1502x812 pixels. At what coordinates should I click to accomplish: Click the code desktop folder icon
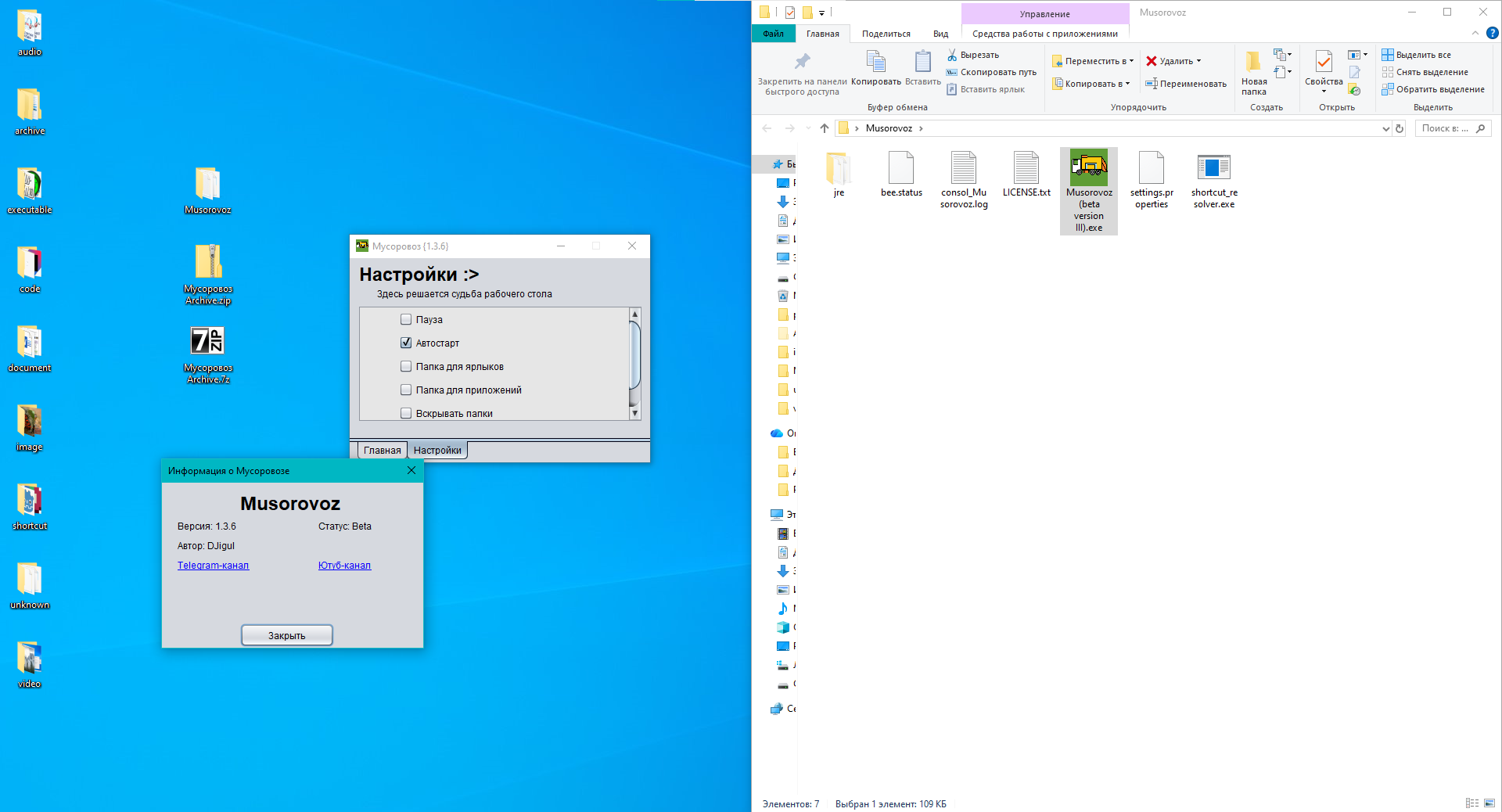click(30, 270)
